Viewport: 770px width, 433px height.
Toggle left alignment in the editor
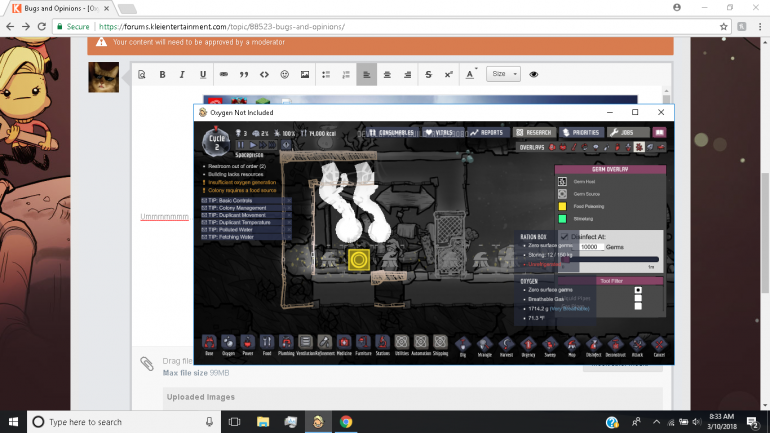[366, 75]
